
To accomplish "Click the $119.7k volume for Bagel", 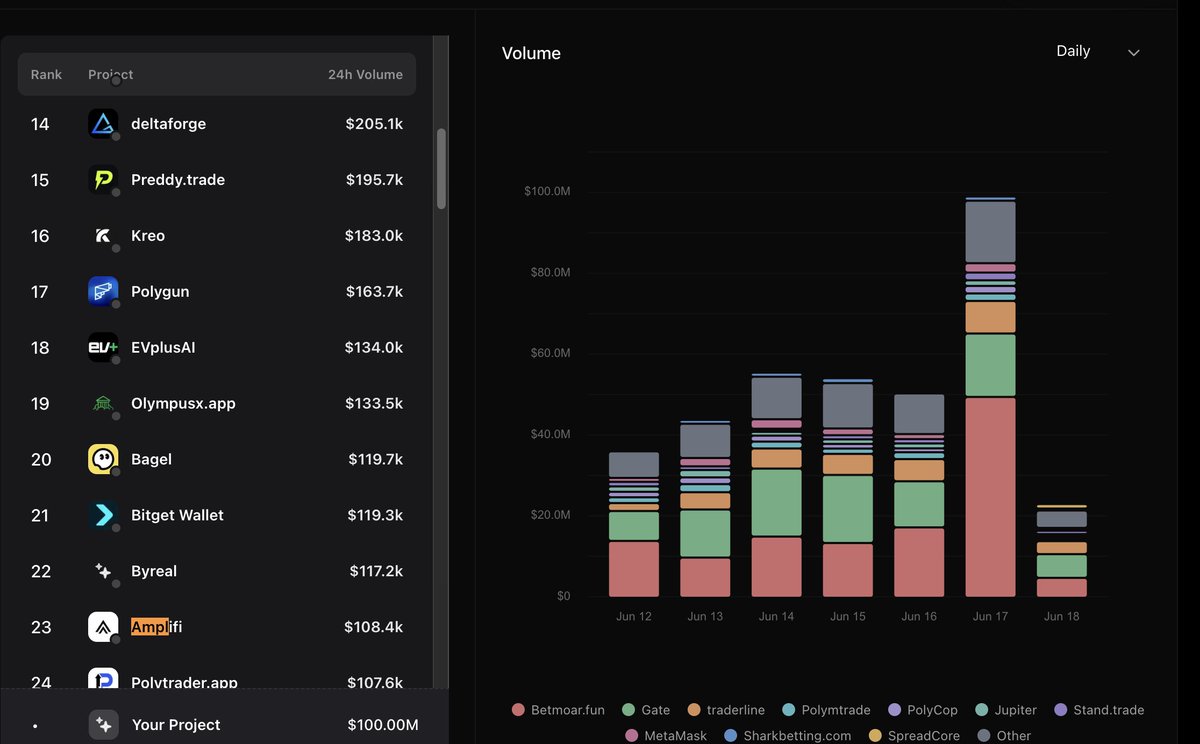I will (375, 460).
